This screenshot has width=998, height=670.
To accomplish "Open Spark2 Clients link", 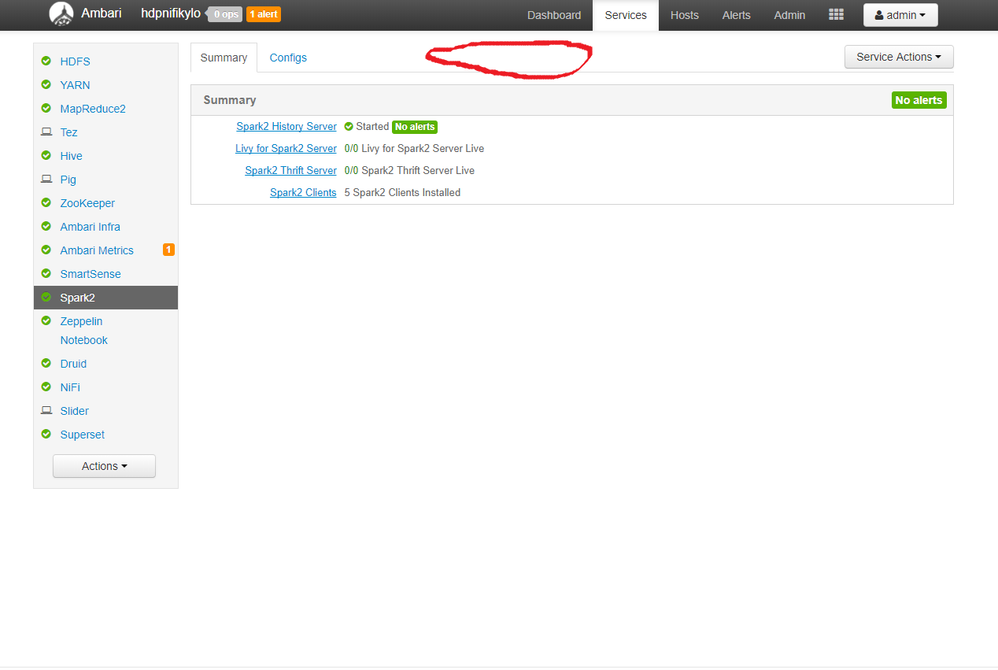I will (303, 192).
